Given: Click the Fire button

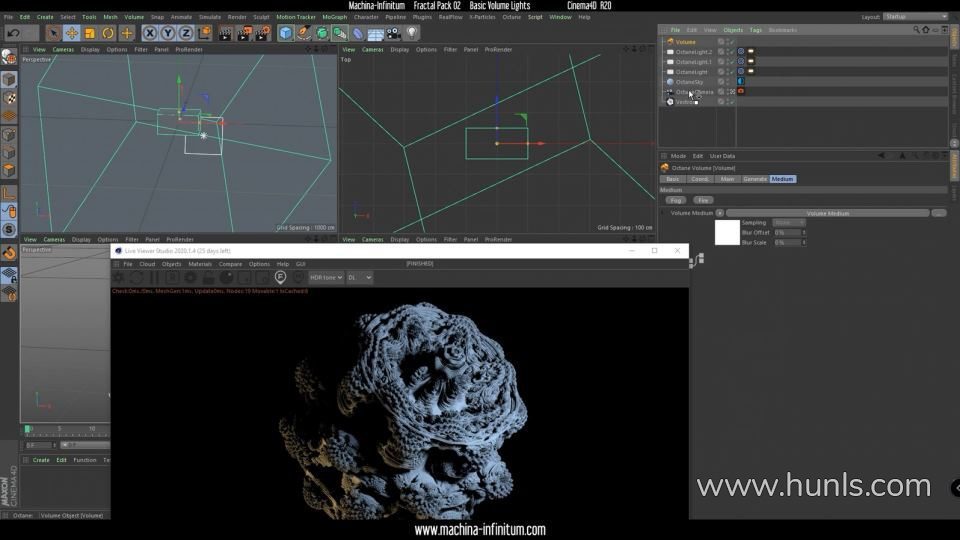Looking at the screenshot, I should pyautogui.click(x=703, y=200).
